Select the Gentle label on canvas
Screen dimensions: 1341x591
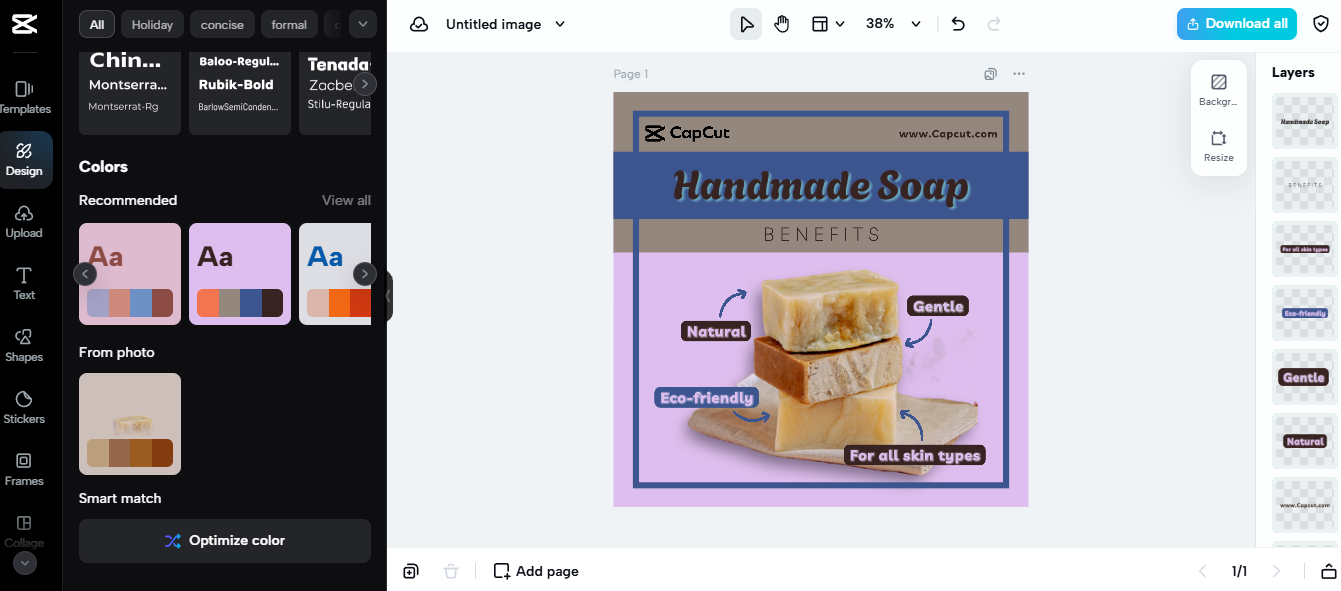click(938, 306)
